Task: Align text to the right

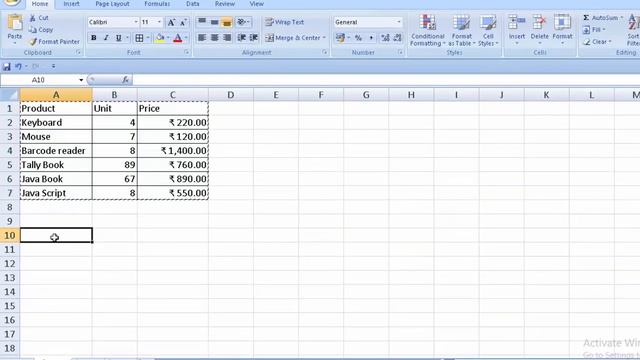Action: click(x=227, y=38)
